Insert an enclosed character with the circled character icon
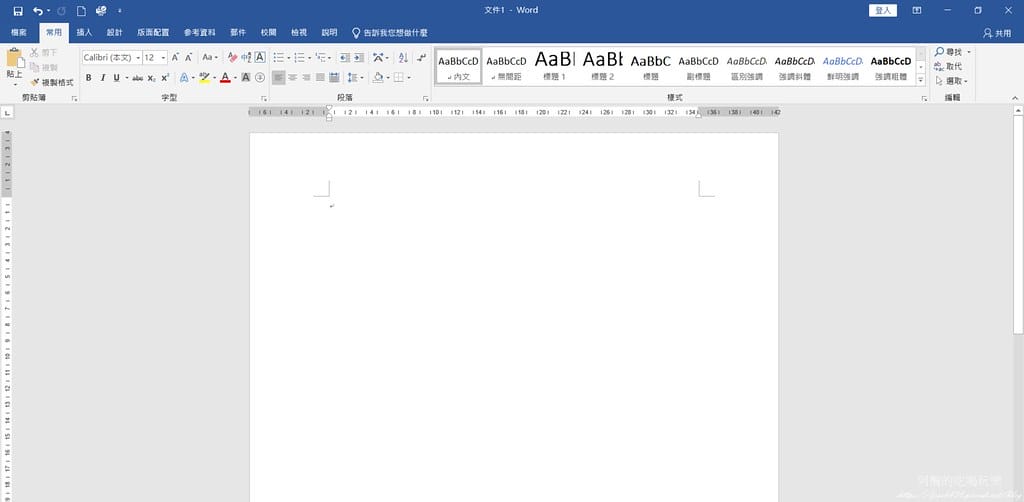The width and height of the screenshot is (1024, 502). point(260,78)
